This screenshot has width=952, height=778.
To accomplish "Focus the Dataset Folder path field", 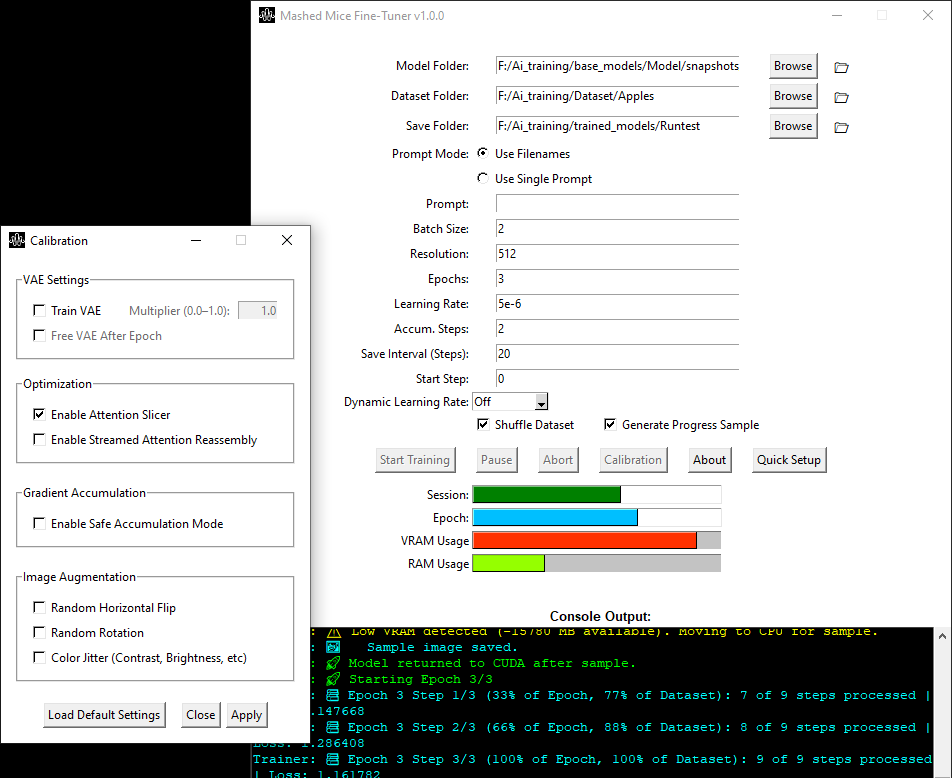I will click(x=617, y=96).
